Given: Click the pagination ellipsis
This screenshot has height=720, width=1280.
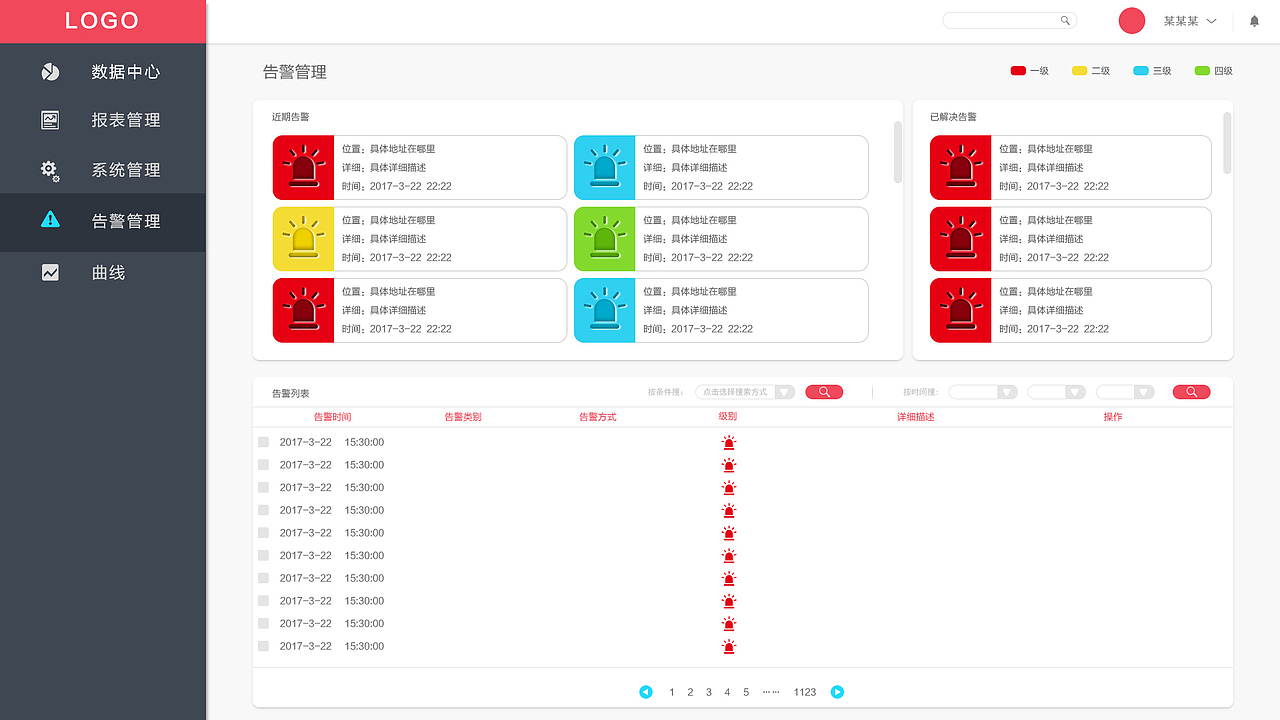Looking at the screenshot, I should coord(770,692).
